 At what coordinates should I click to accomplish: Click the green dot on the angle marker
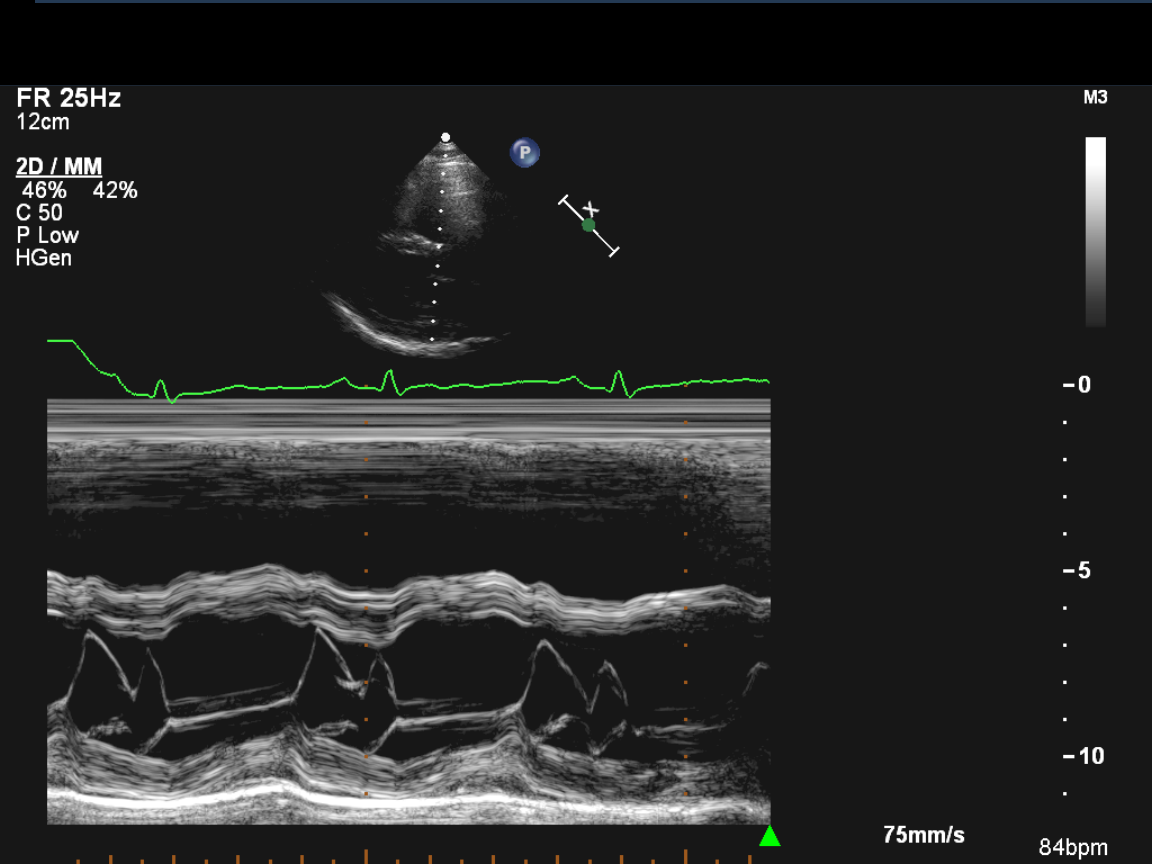click(x=589, y=225)
